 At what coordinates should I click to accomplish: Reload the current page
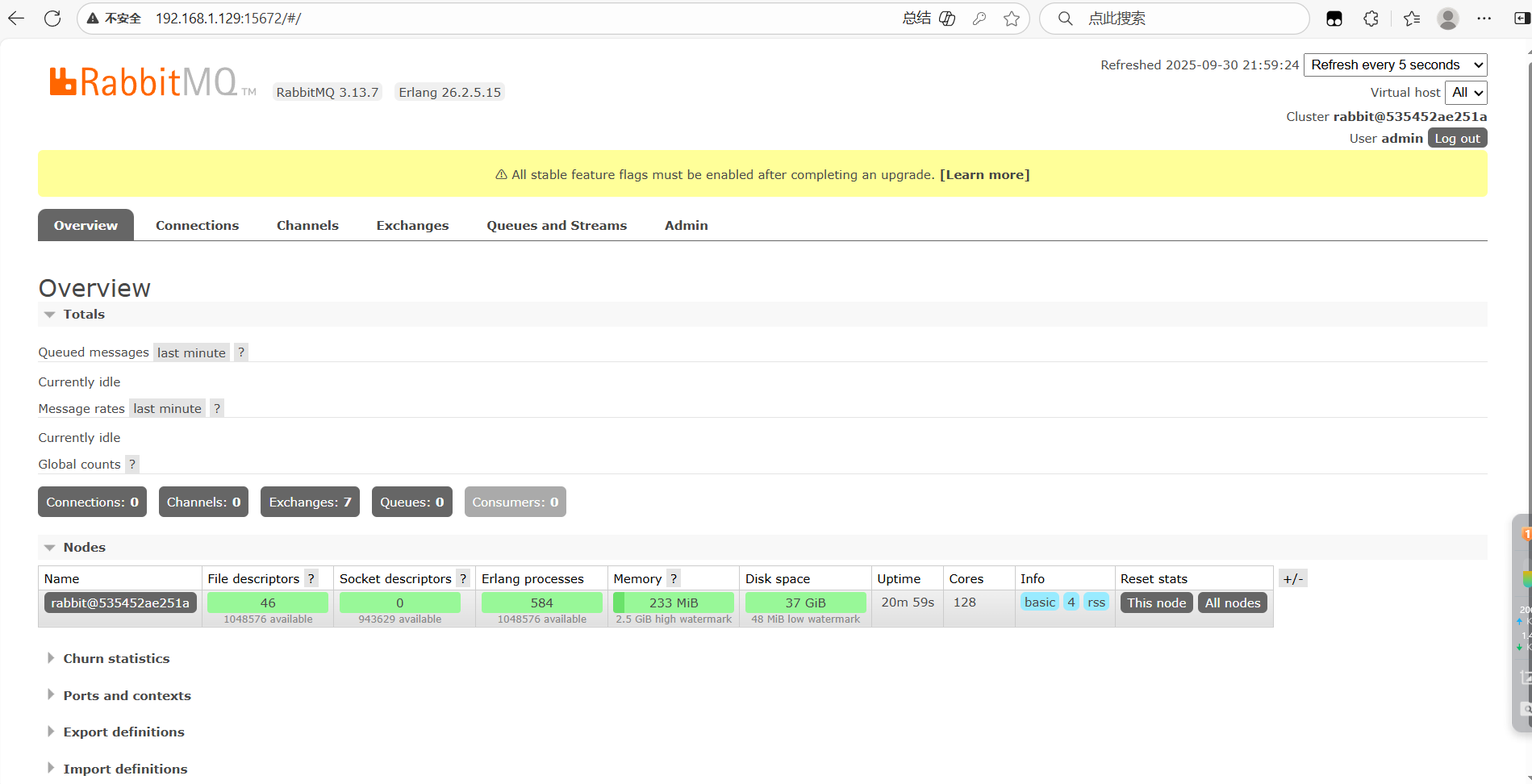pos(52,19)
